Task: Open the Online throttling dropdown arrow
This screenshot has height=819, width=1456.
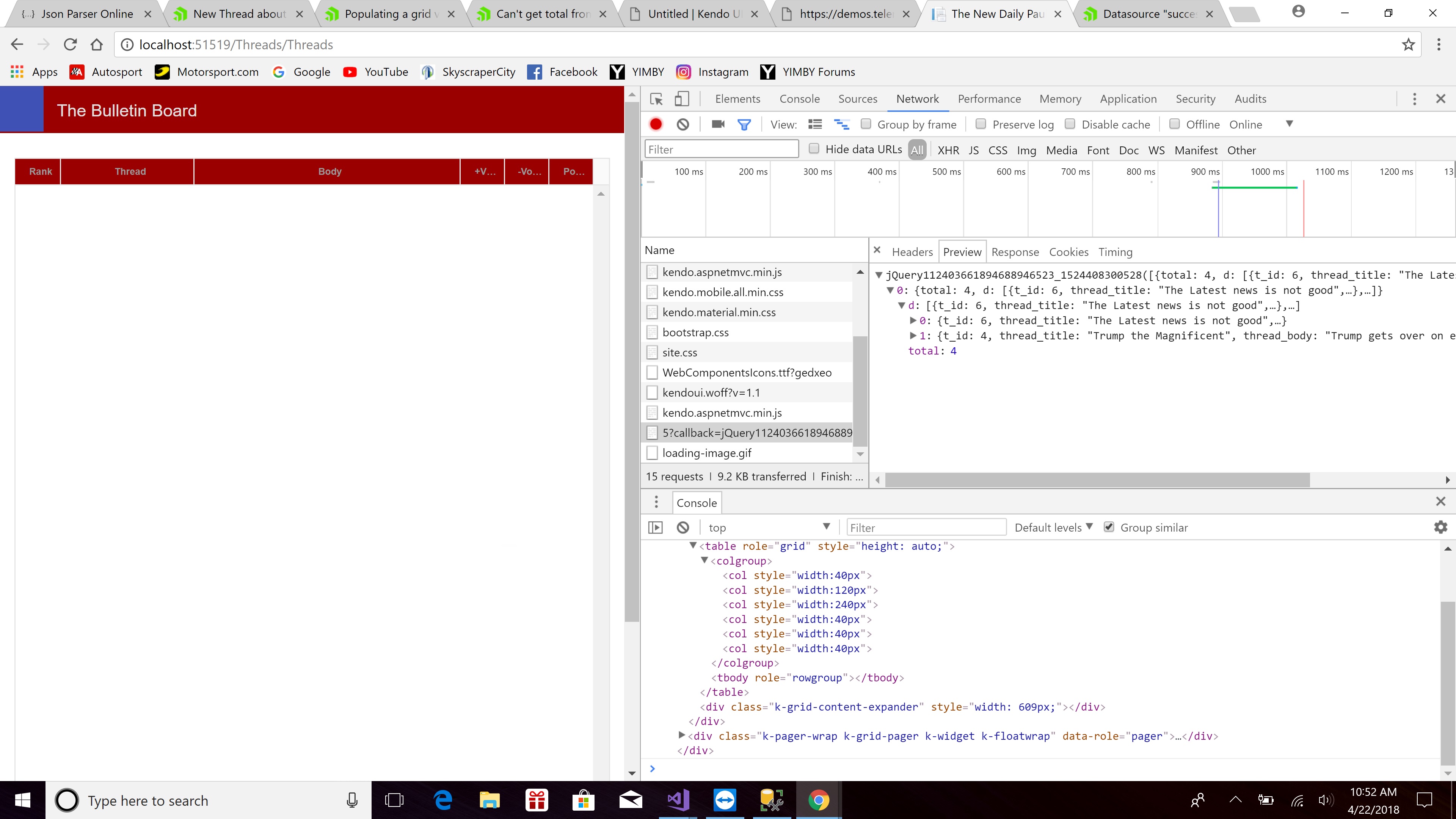Action: click(1289, 124)
